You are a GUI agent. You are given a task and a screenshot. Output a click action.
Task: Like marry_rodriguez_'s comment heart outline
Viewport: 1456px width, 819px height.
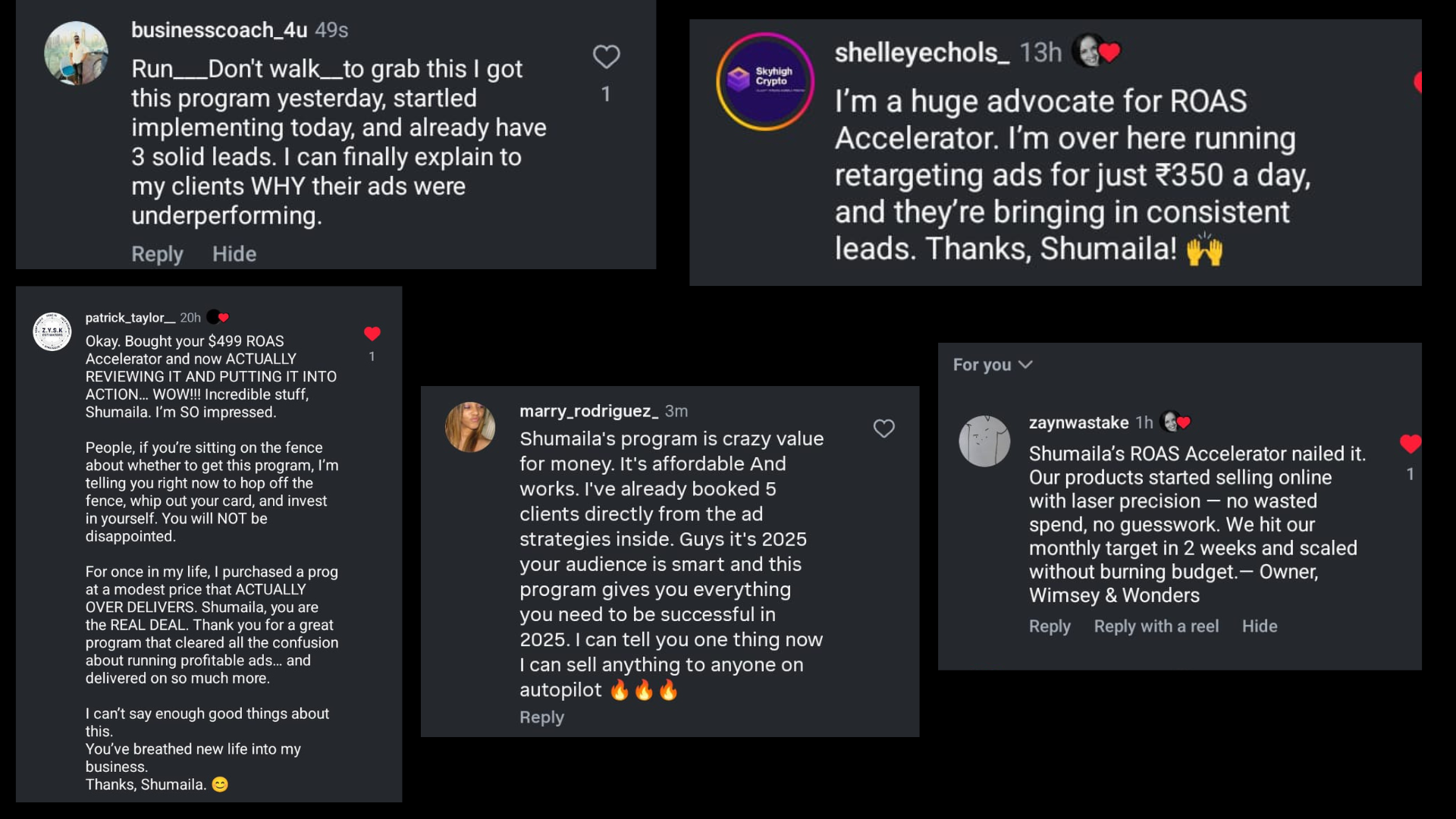883,428
